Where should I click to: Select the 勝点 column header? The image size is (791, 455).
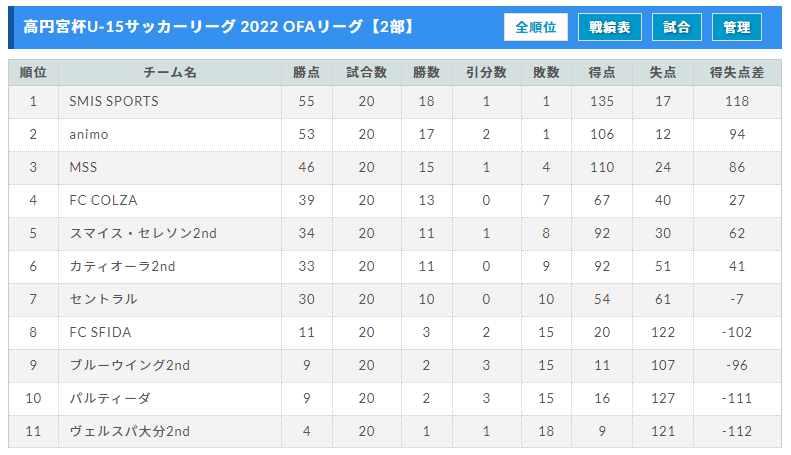[x=307, y=73]
